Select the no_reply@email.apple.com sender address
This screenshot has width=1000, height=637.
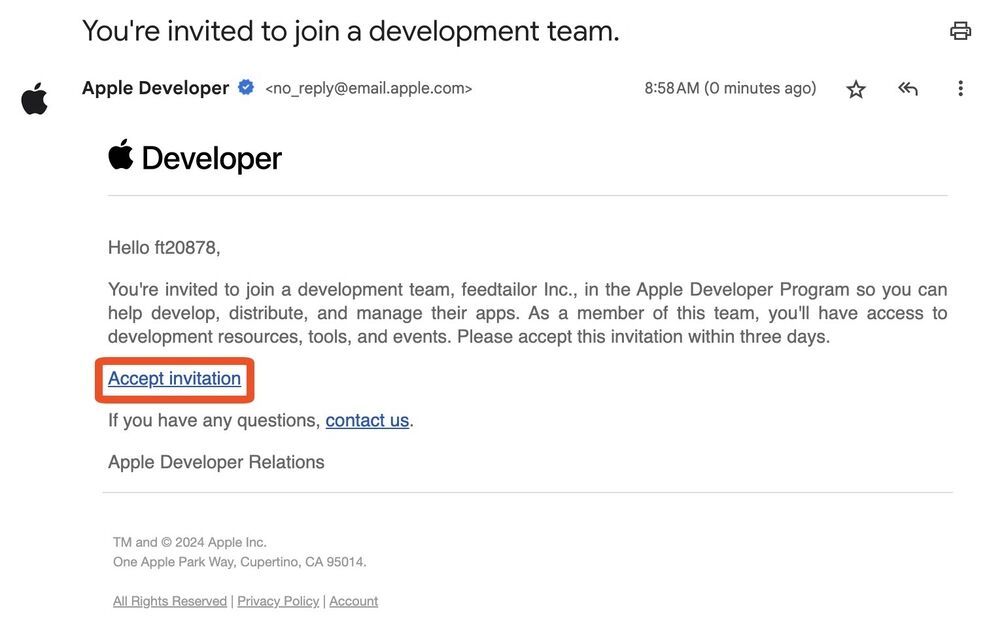[x=369, y=89]
